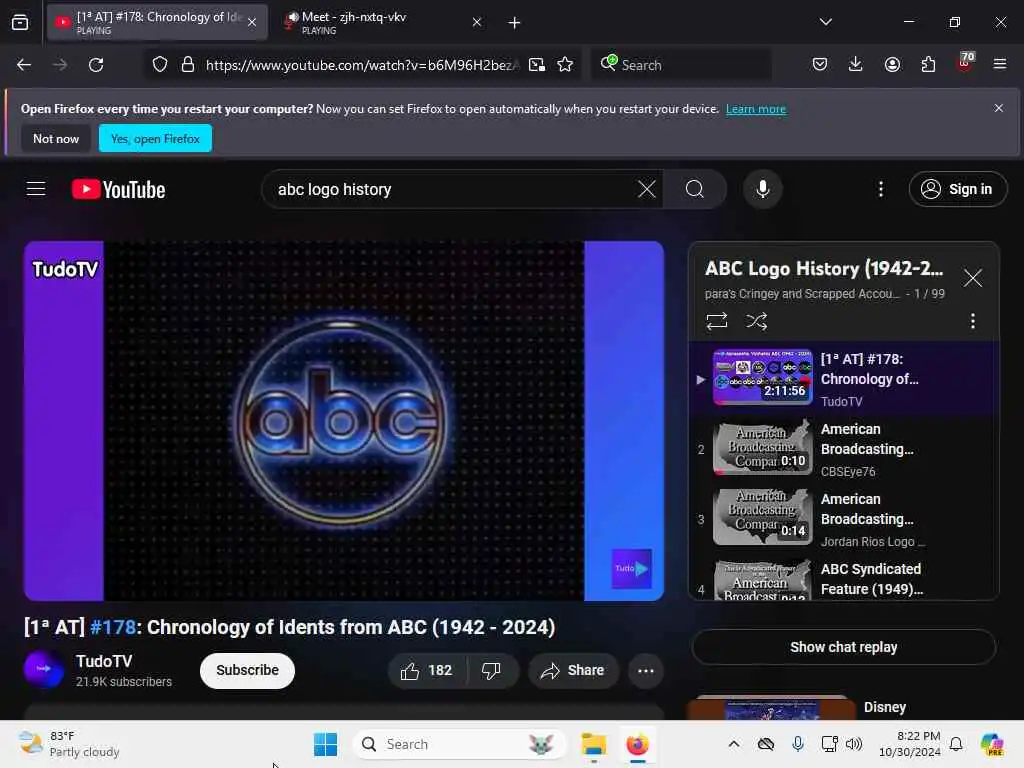Click the YouTube URL address field

click(x=362, y=65)
